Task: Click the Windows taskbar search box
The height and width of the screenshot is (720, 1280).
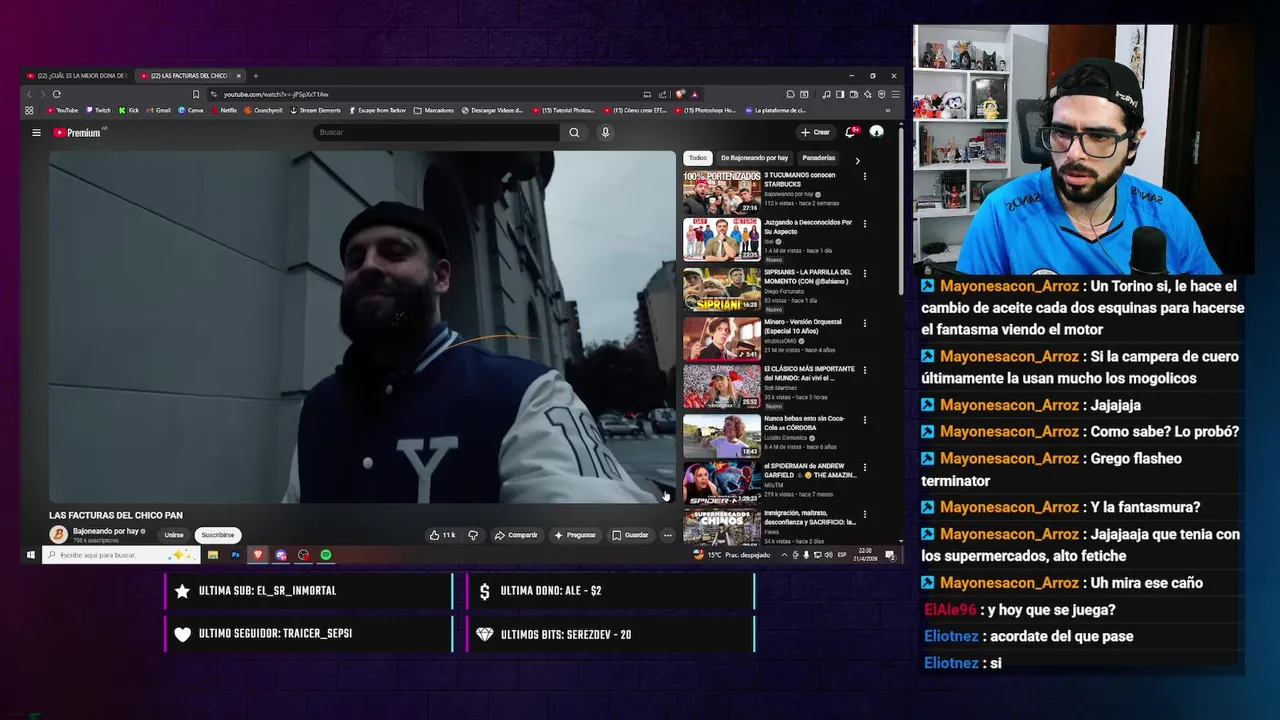Action: coord(121,555)
